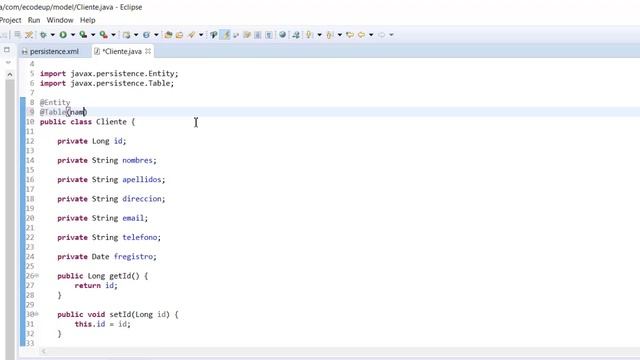640x360 pixels.
Task: Open the Debug configurations dropdown arrow
Action: point(53,35)
